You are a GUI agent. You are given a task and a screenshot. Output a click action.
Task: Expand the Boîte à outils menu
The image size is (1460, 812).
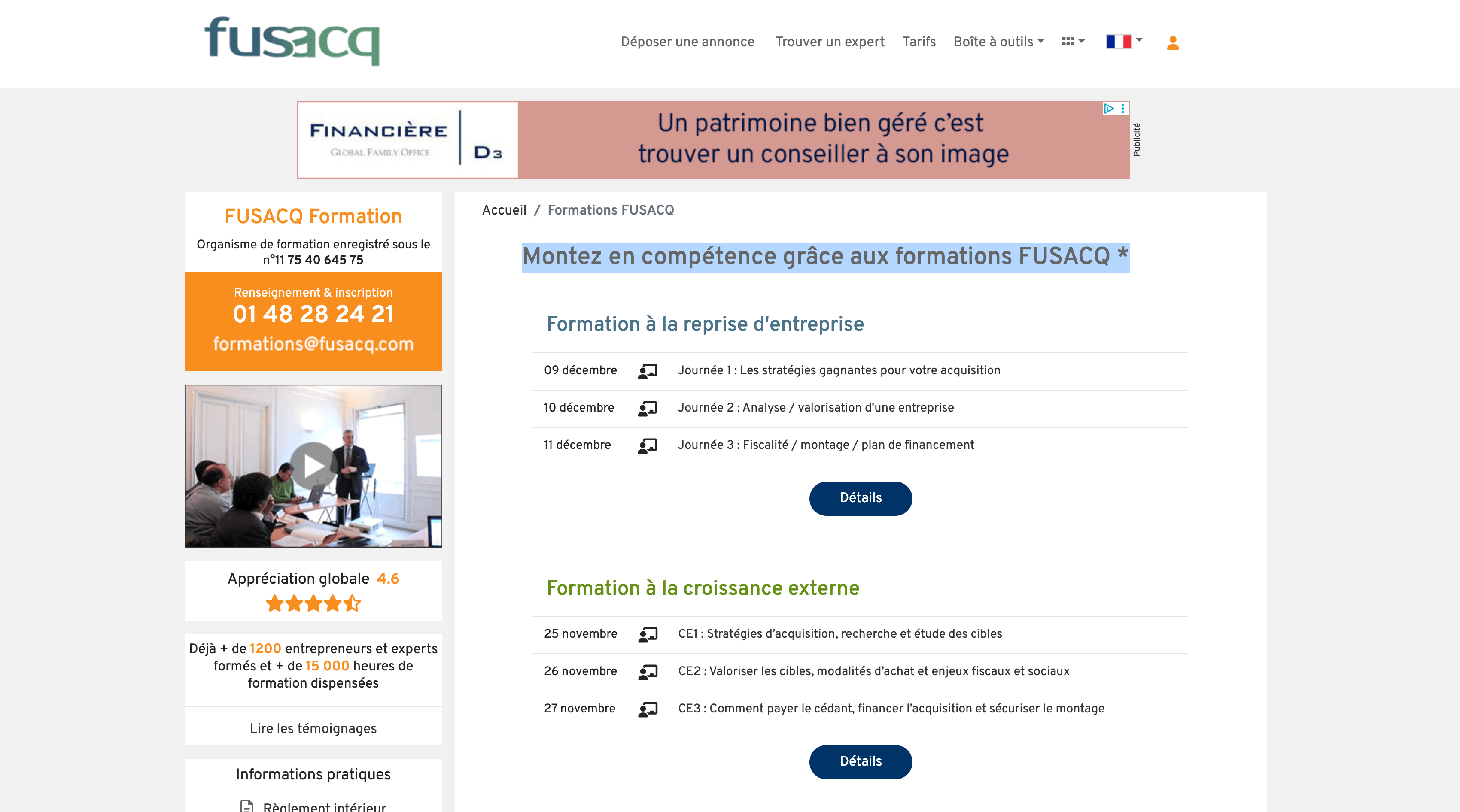[x=998, y=42]
